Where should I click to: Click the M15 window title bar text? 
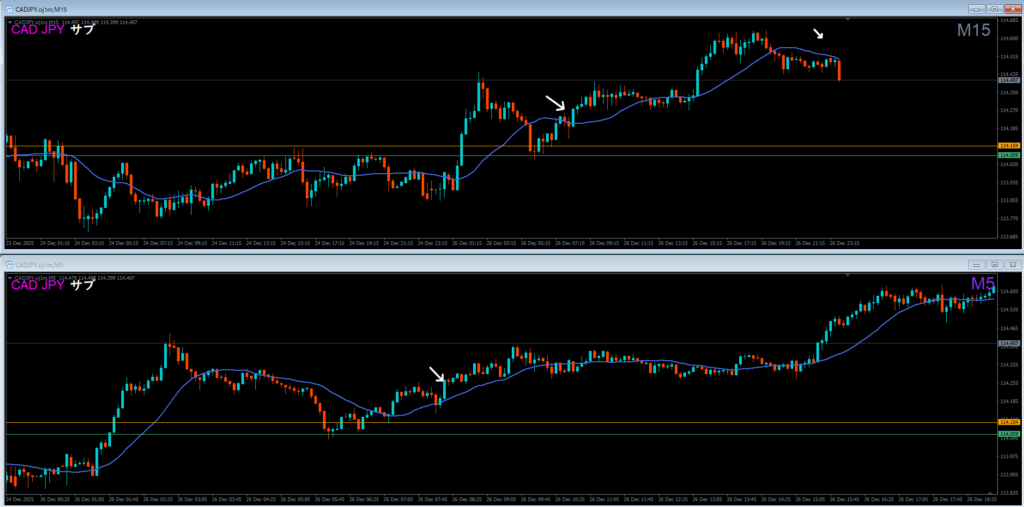coord(40,9)
